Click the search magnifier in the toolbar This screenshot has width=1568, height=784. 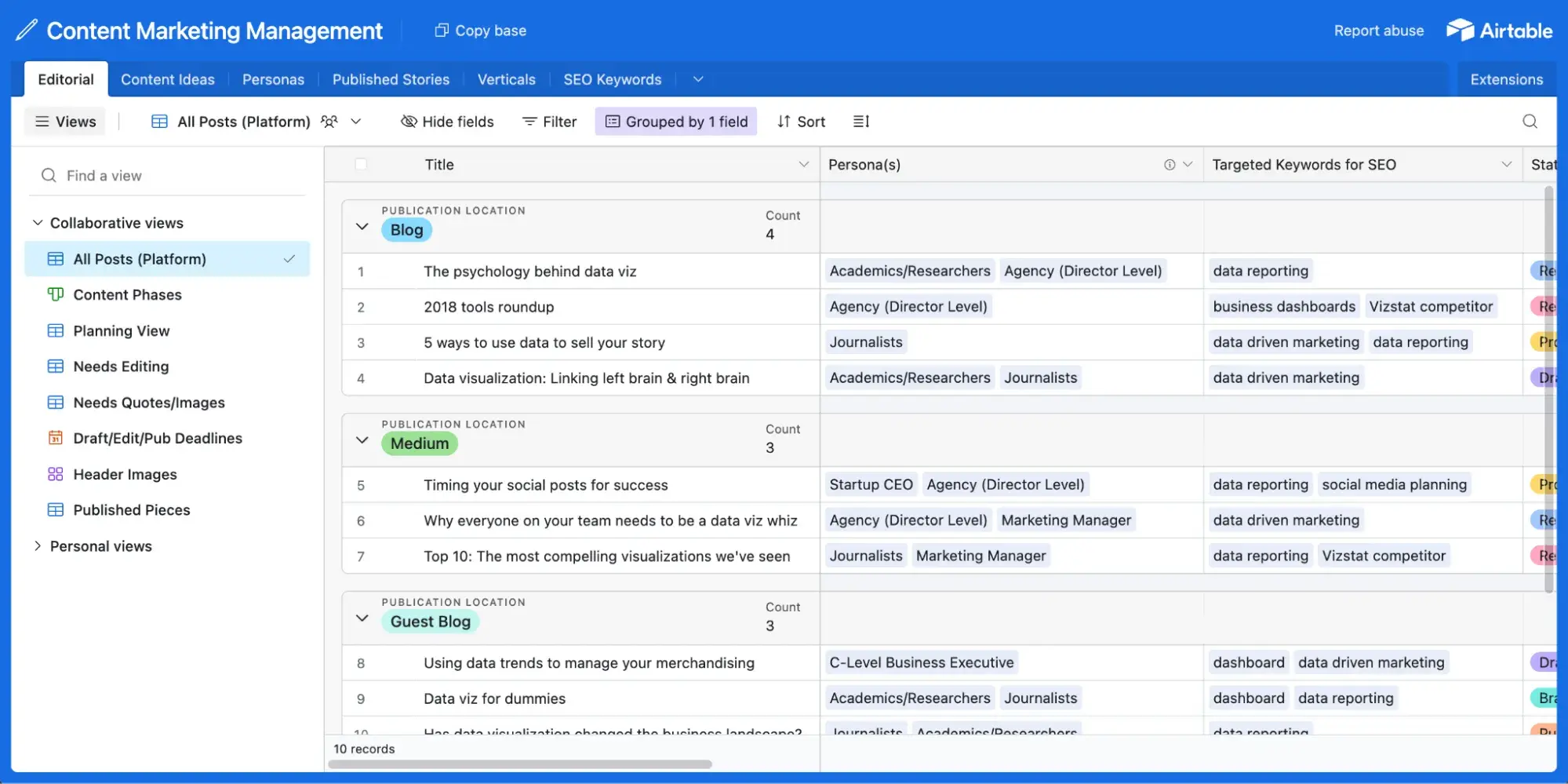click(1530, 122)
